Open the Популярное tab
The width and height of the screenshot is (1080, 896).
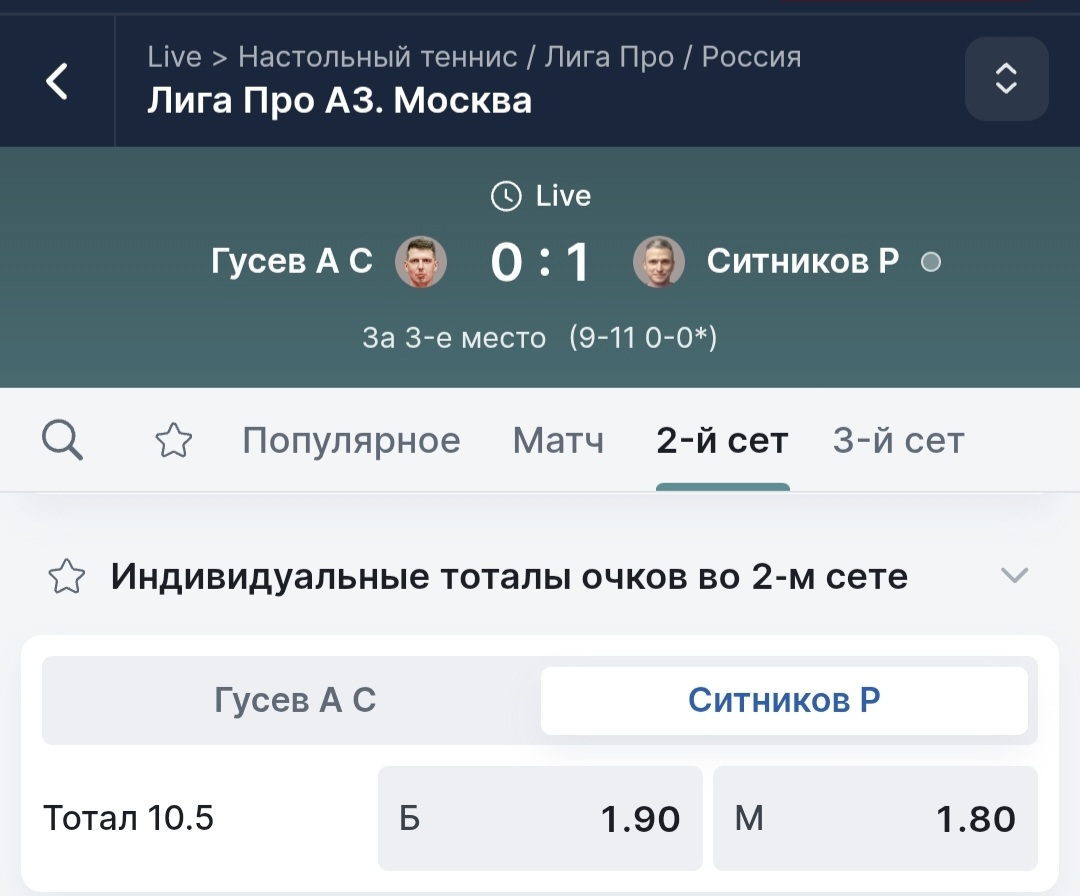coord(351,440)
